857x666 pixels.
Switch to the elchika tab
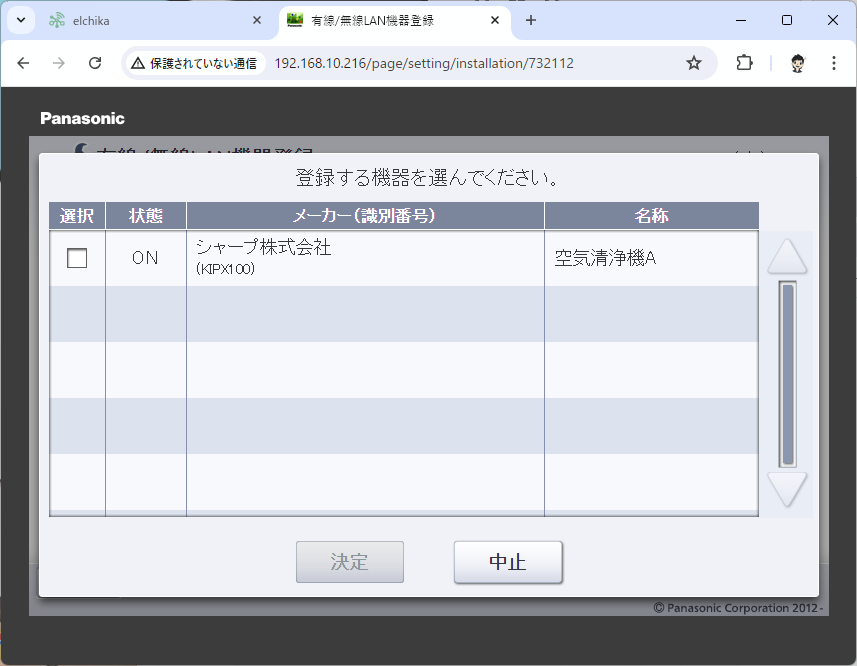click(x=140, y=20)
